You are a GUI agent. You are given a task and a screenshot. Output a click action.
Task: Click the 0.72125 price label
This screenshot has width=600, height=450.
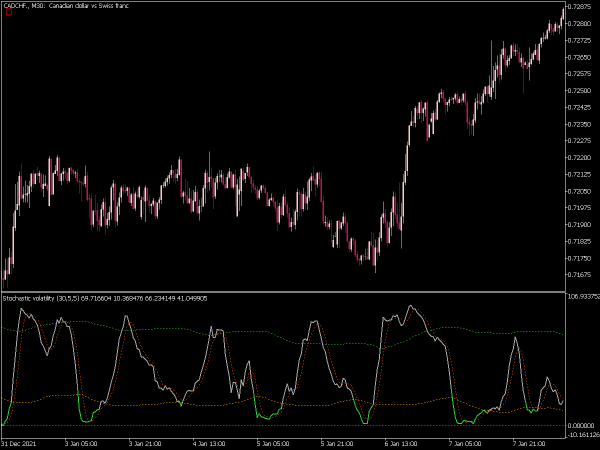pos(579,174)
